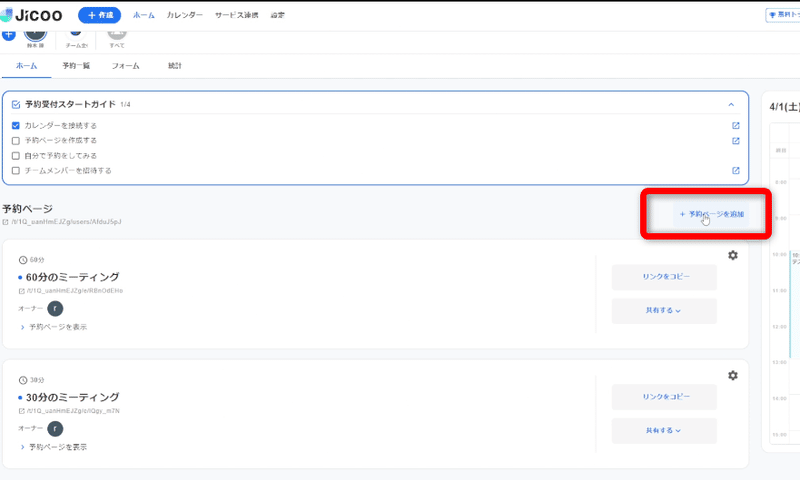Viewport: 800px width, 480px height.
Task: Open external link for カレンダーを接続する
Action: click(736, 126)
